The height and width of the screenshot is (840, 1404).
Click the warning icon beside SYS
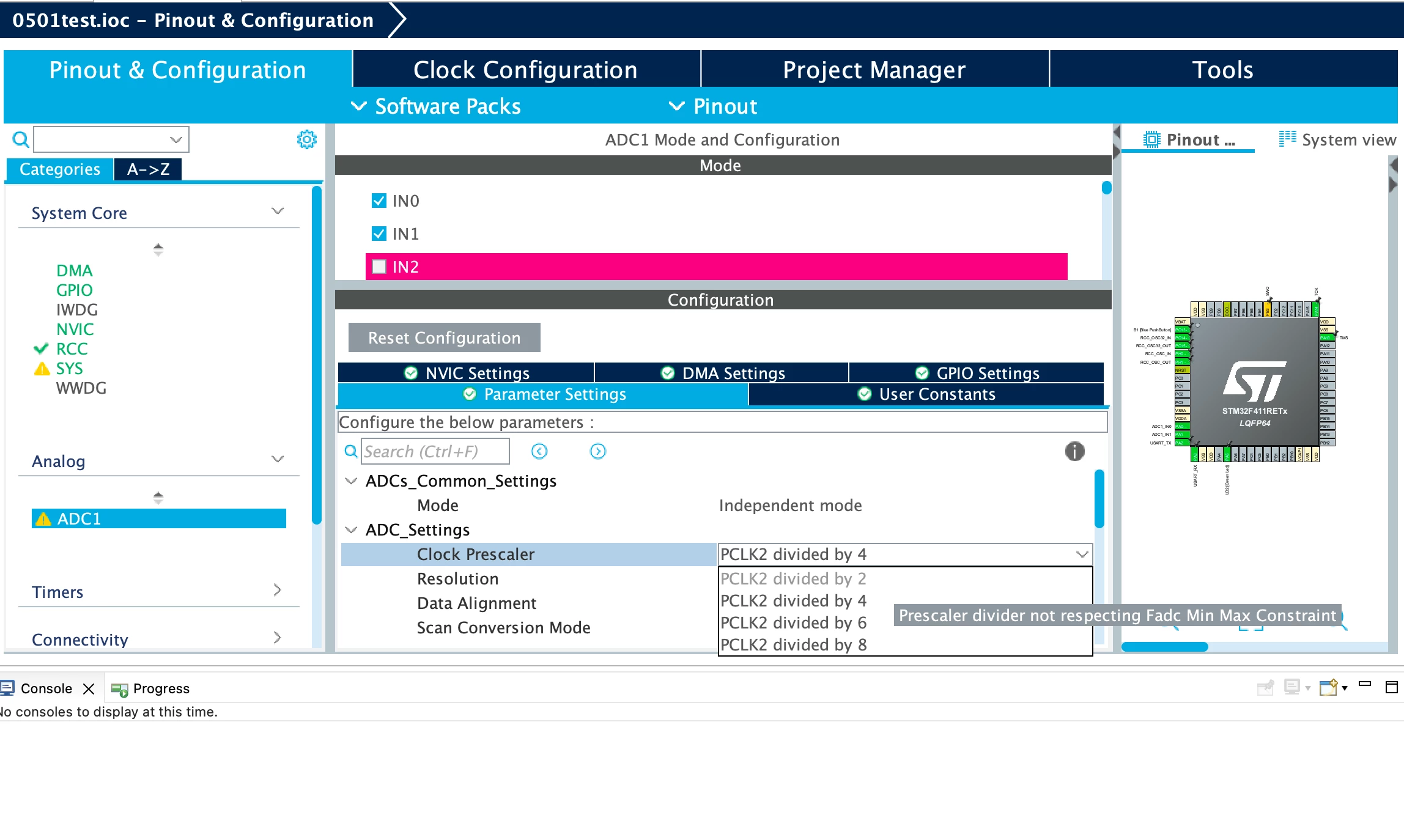[42, 369]
